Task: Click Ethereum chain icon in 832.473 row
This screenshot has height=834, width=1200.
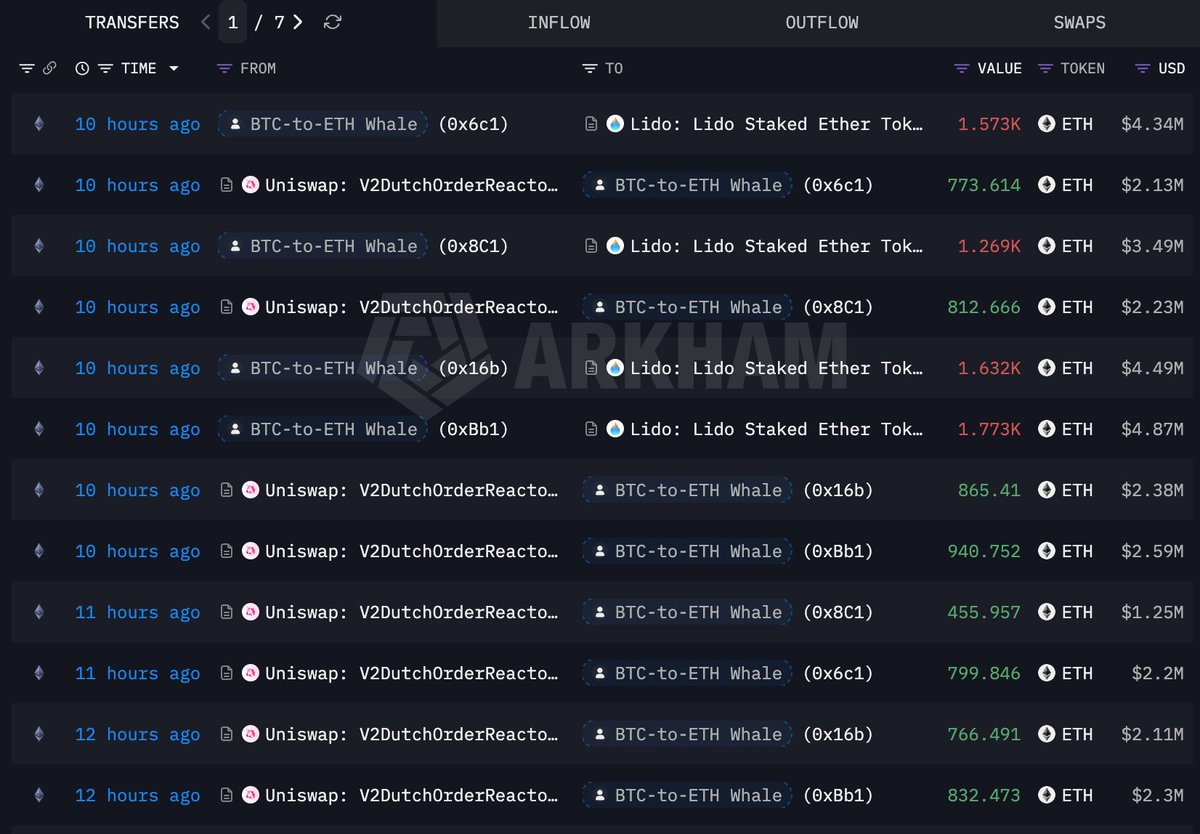Action: pos(39,795)
